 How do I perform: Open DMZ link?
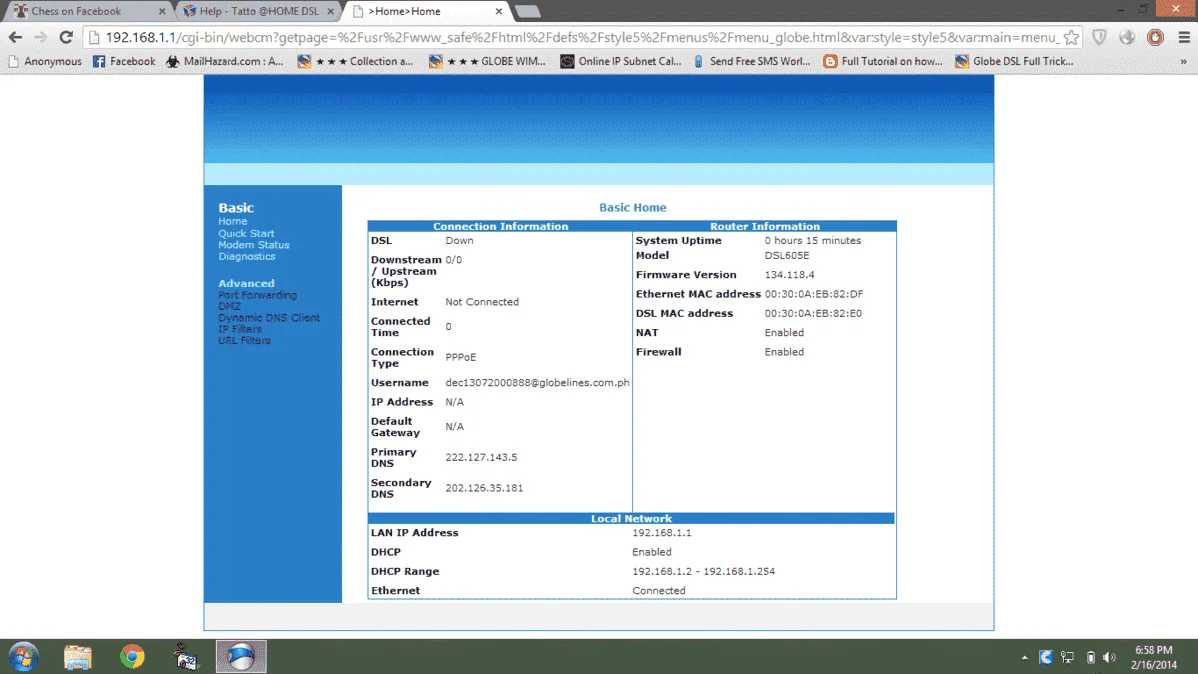tap(229, 306)
